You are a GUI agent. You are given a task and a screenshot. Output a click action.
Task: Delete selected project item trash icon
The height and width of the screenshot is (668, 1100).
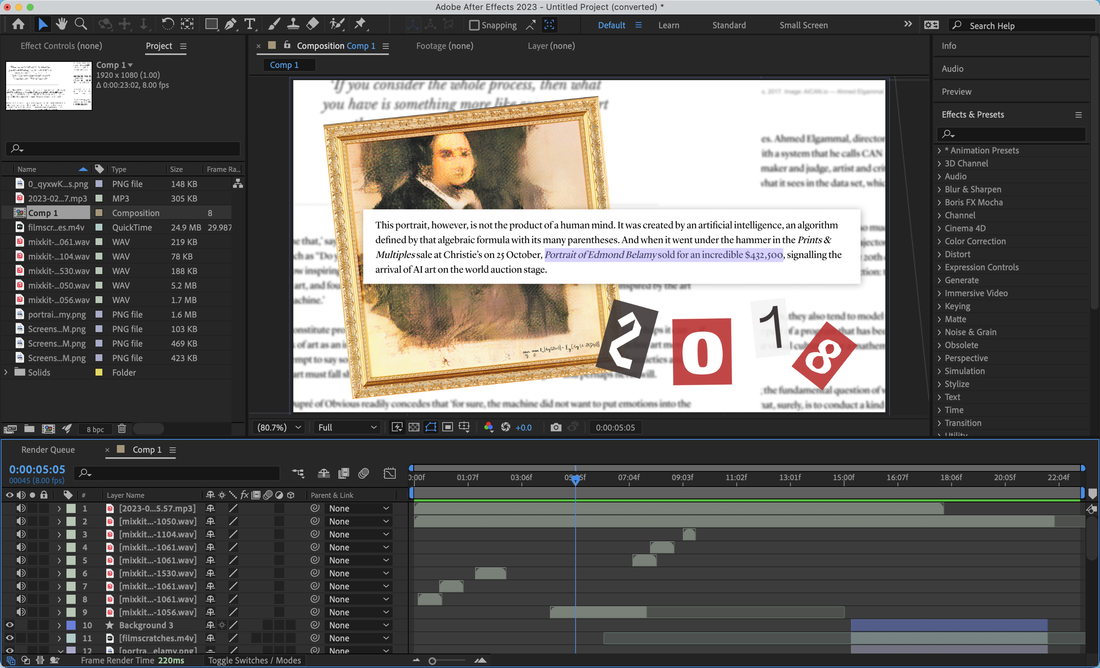tap(121, 429)
